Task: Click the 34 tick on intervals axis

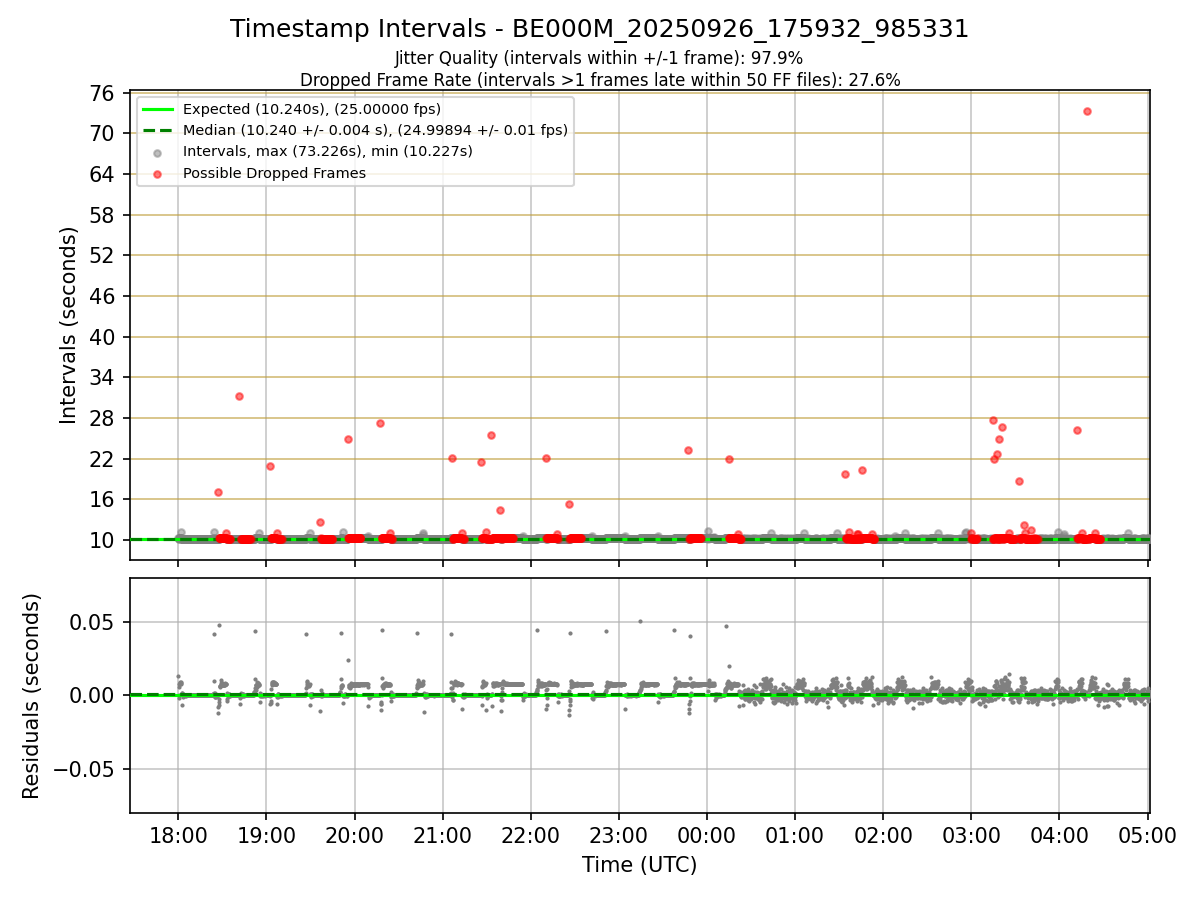Action: (x=102, y=378)
